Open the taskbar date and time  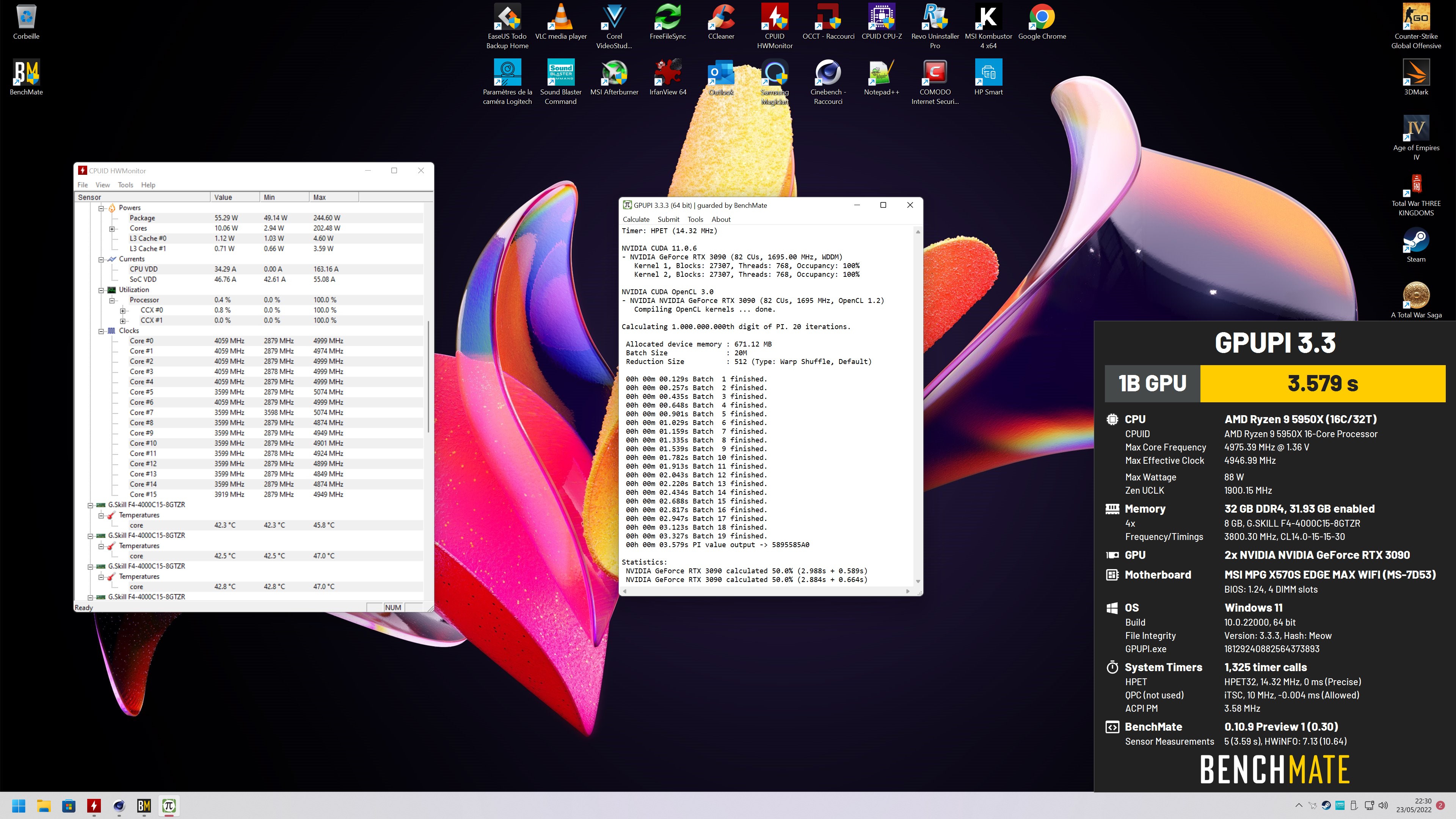(1414, 805)
